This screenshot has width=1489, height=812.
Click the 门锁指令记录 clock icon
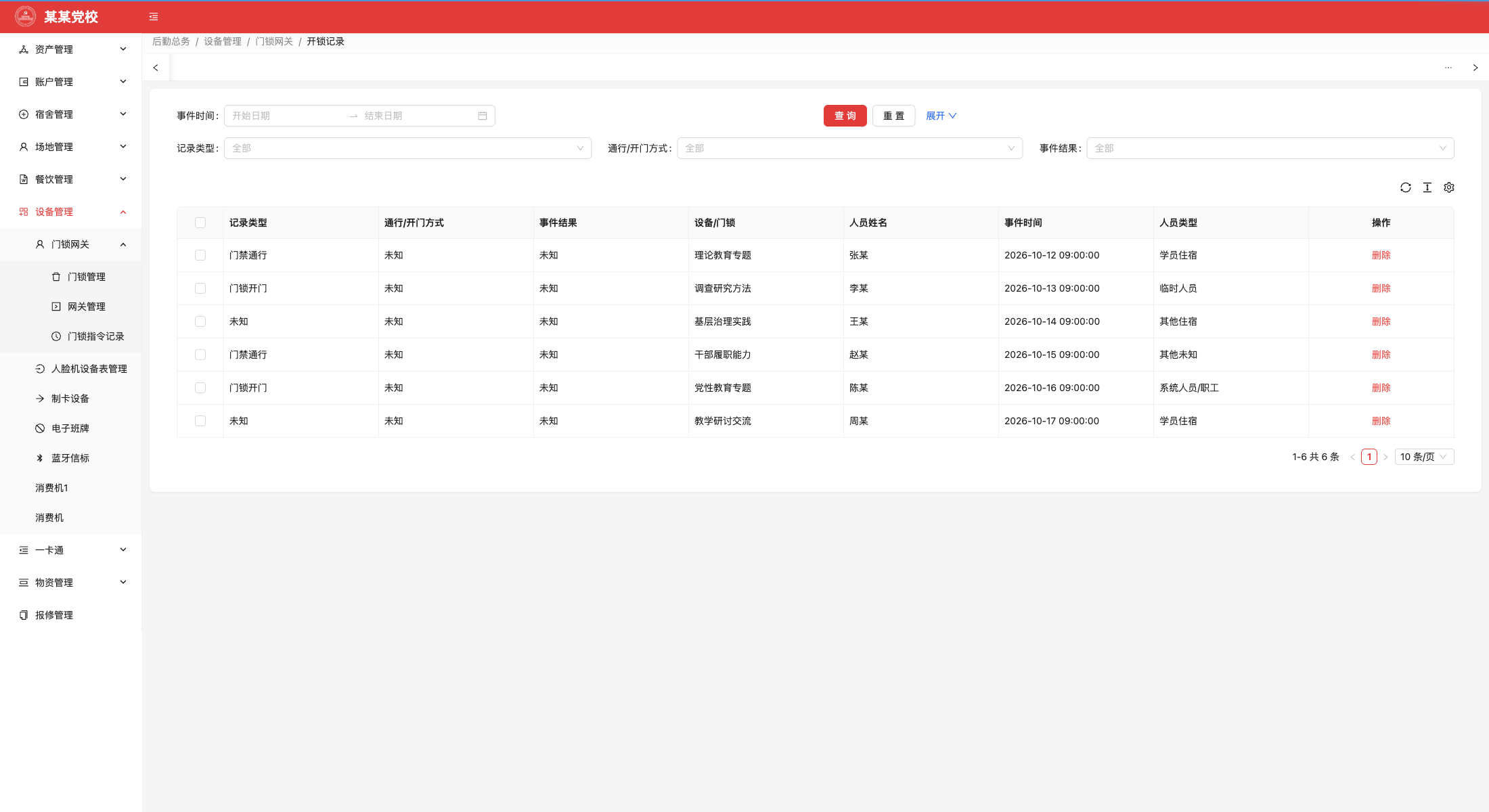pos(56,336)
